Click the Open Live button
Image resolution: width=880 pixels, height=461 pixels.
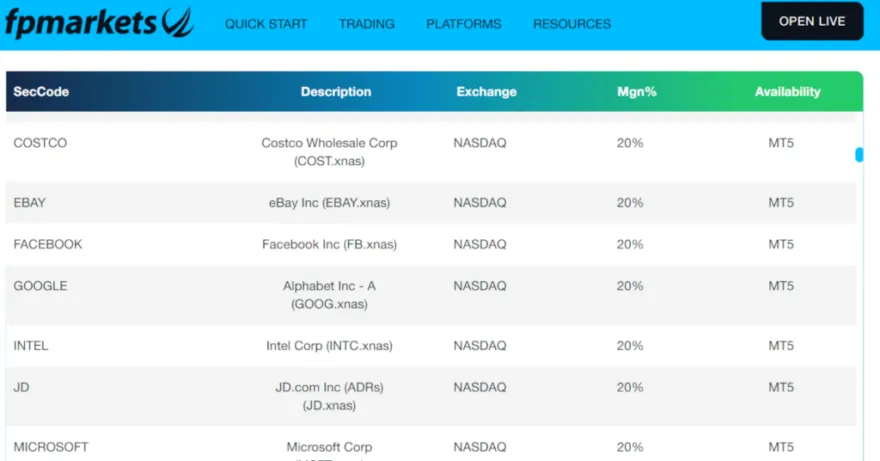tap(812, 21)
